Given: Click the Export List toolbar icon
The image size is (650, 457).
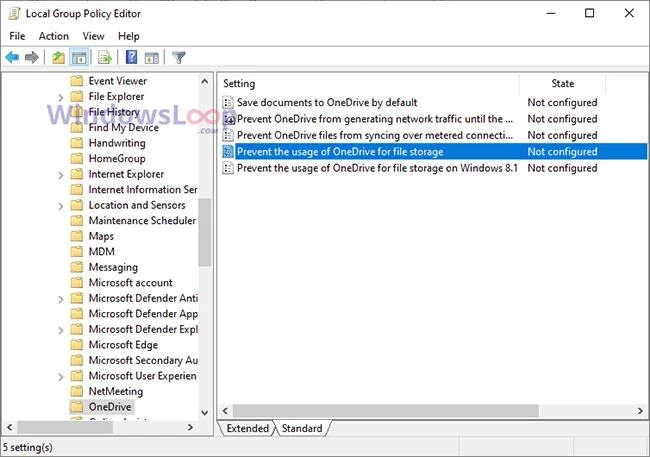Looking at the screenshot, I should click(104, 57).
